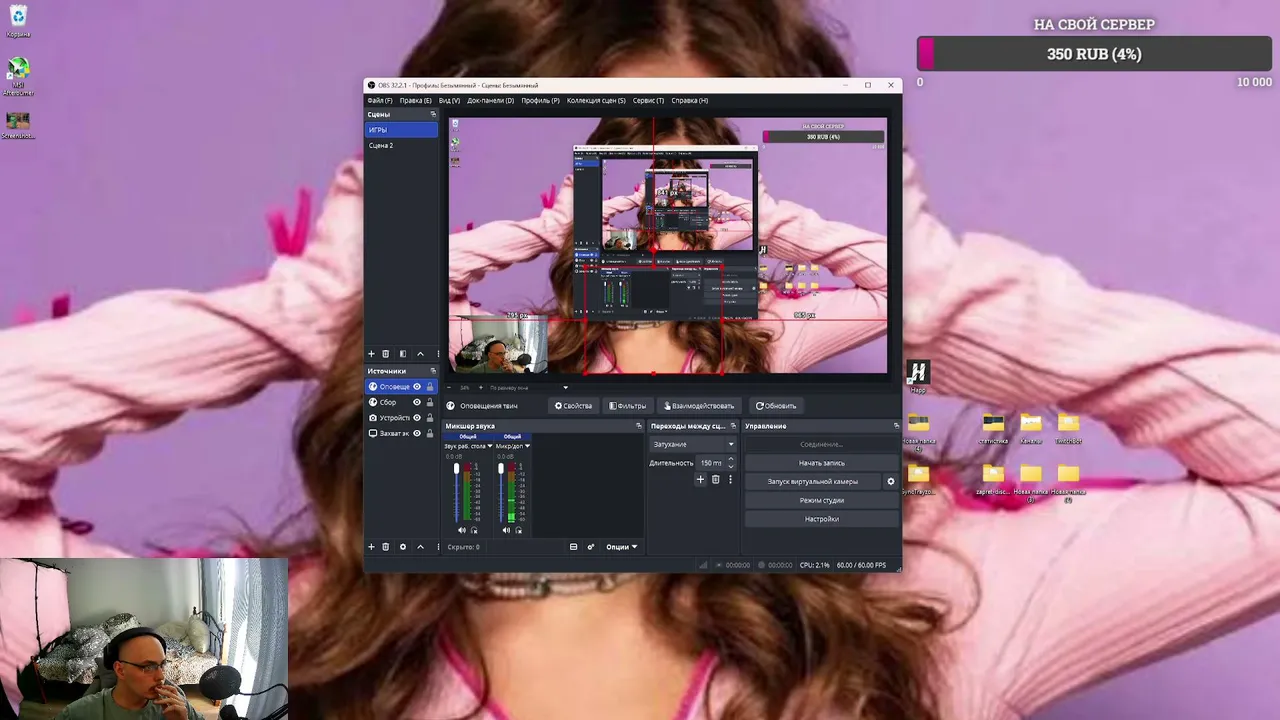
Task: Hide the Устройств source with eye icon
Action: pyautogui.click(x=417, y=418)
